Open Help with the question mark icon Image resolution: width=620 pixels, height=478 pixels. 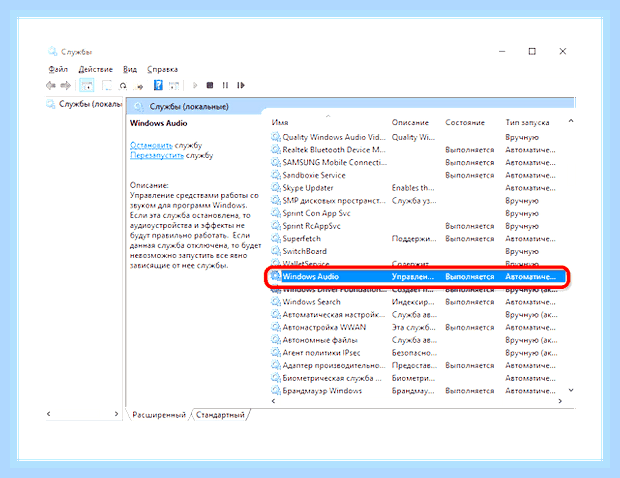(x=158, y=85)
